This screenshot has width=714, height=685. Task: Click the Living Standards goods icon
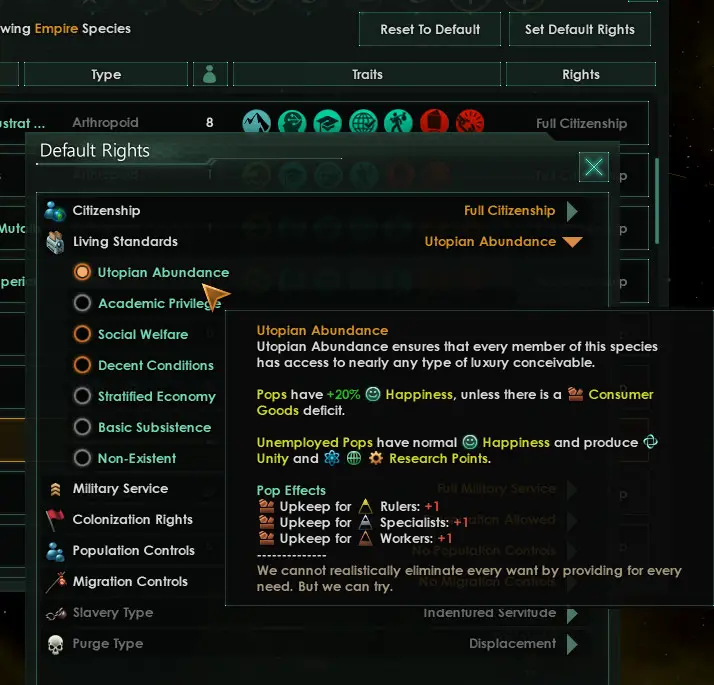pos(56,242)
